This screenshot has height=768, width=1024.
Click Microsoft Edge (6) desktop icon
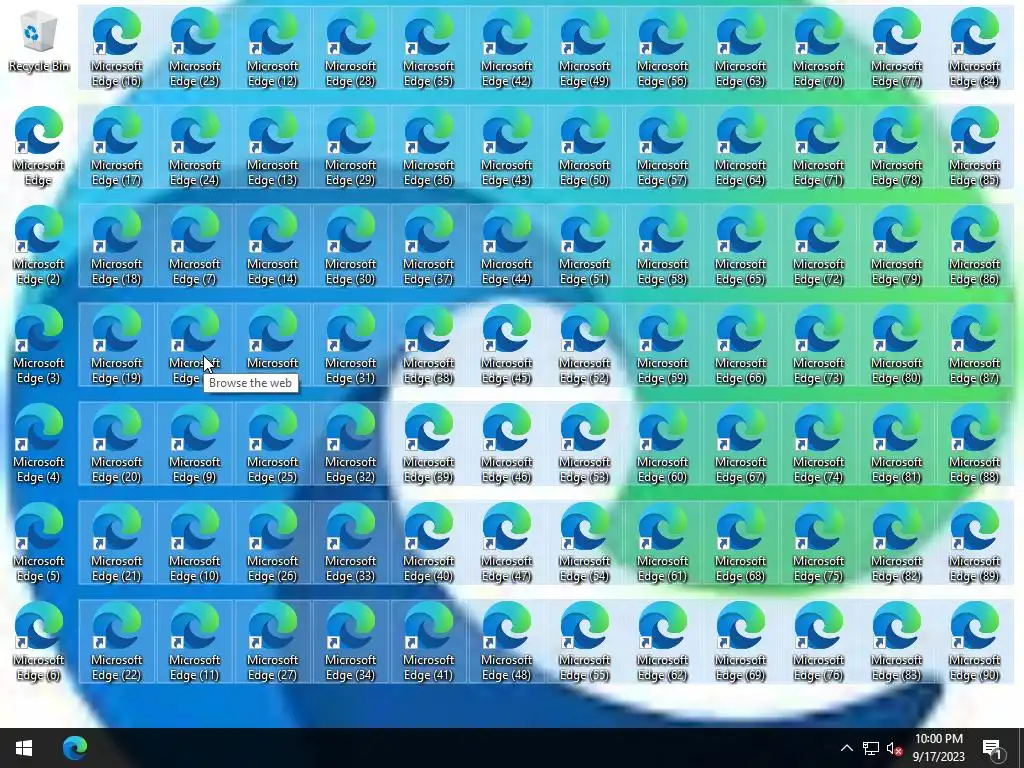tap(39, 642)
